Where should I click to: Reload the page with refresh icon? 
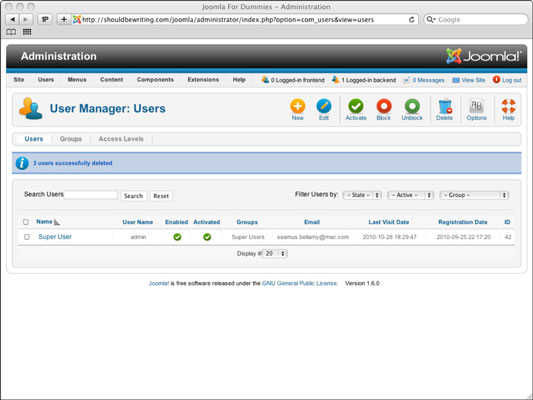click(411, 20)
